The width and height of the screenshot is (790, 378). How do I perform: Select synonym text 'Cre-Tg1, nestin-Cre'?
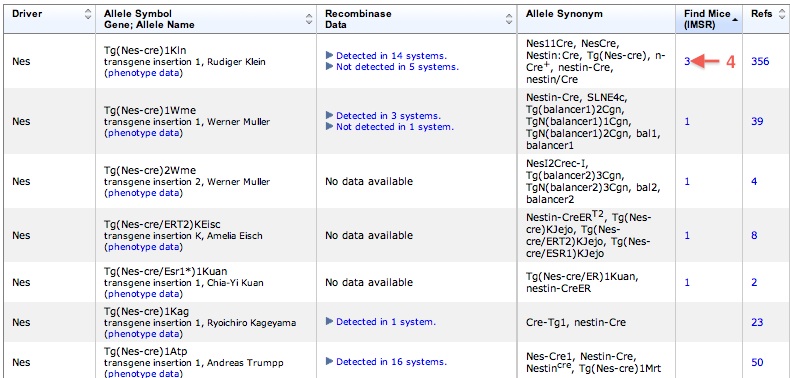tap(576, 322)
